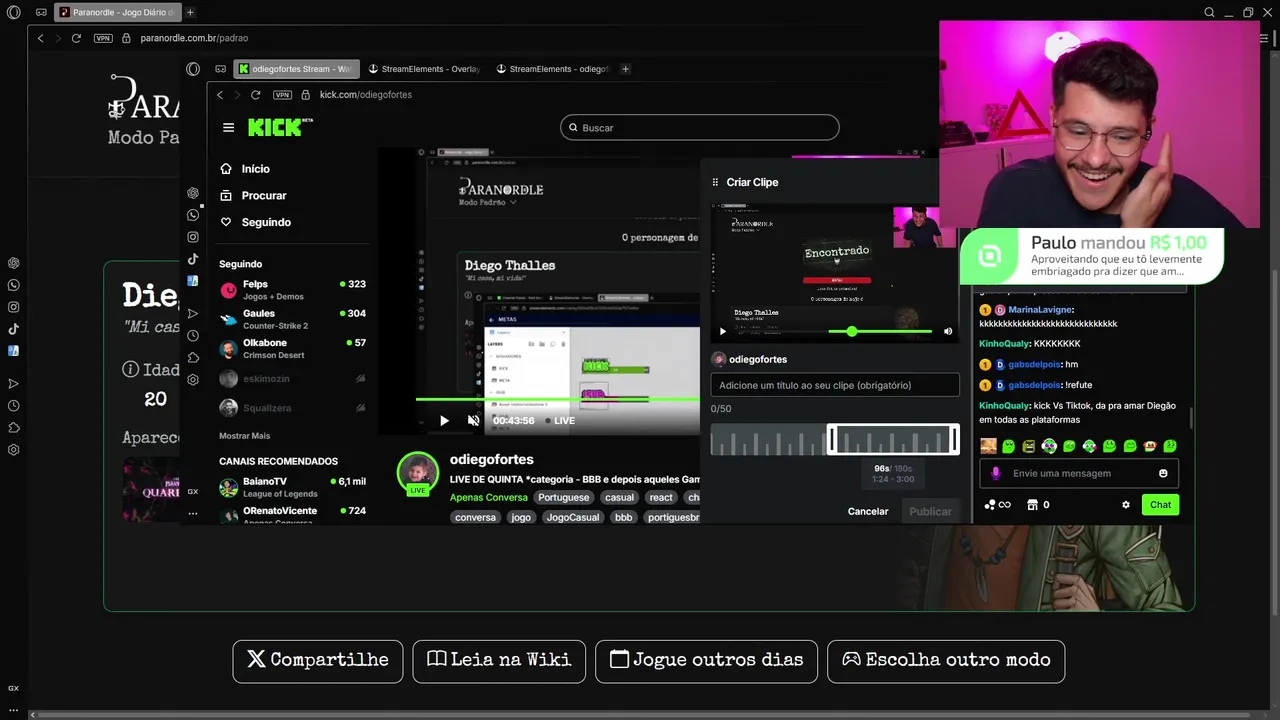Open Gaules channel in following list

point(292,319)
